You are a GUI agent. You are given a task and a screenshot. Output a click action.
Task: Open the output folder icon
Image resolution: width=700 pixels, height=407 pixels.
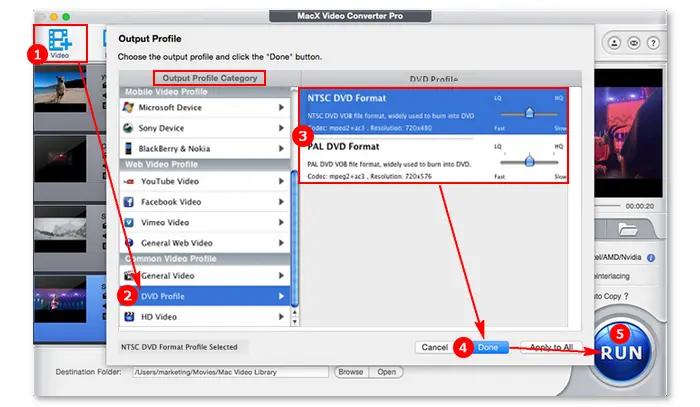(x=628, y=229)
